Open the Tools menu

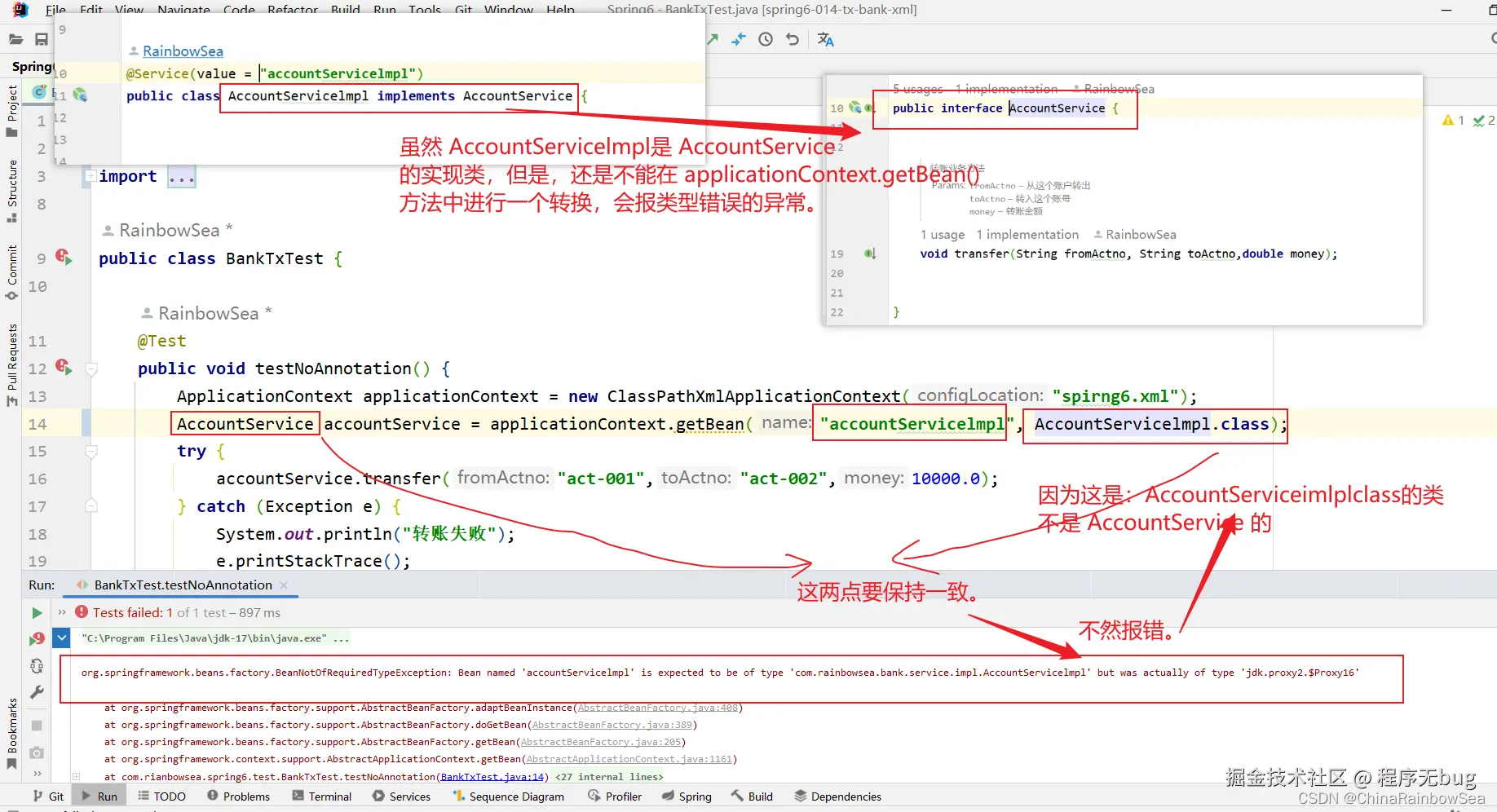(x=425, y=10)
